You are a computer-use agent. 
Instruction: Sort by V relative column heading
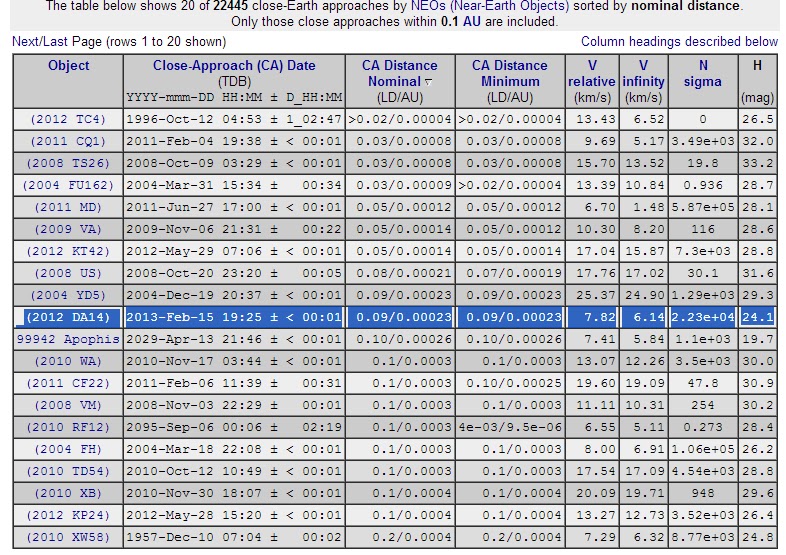point(592,73)
